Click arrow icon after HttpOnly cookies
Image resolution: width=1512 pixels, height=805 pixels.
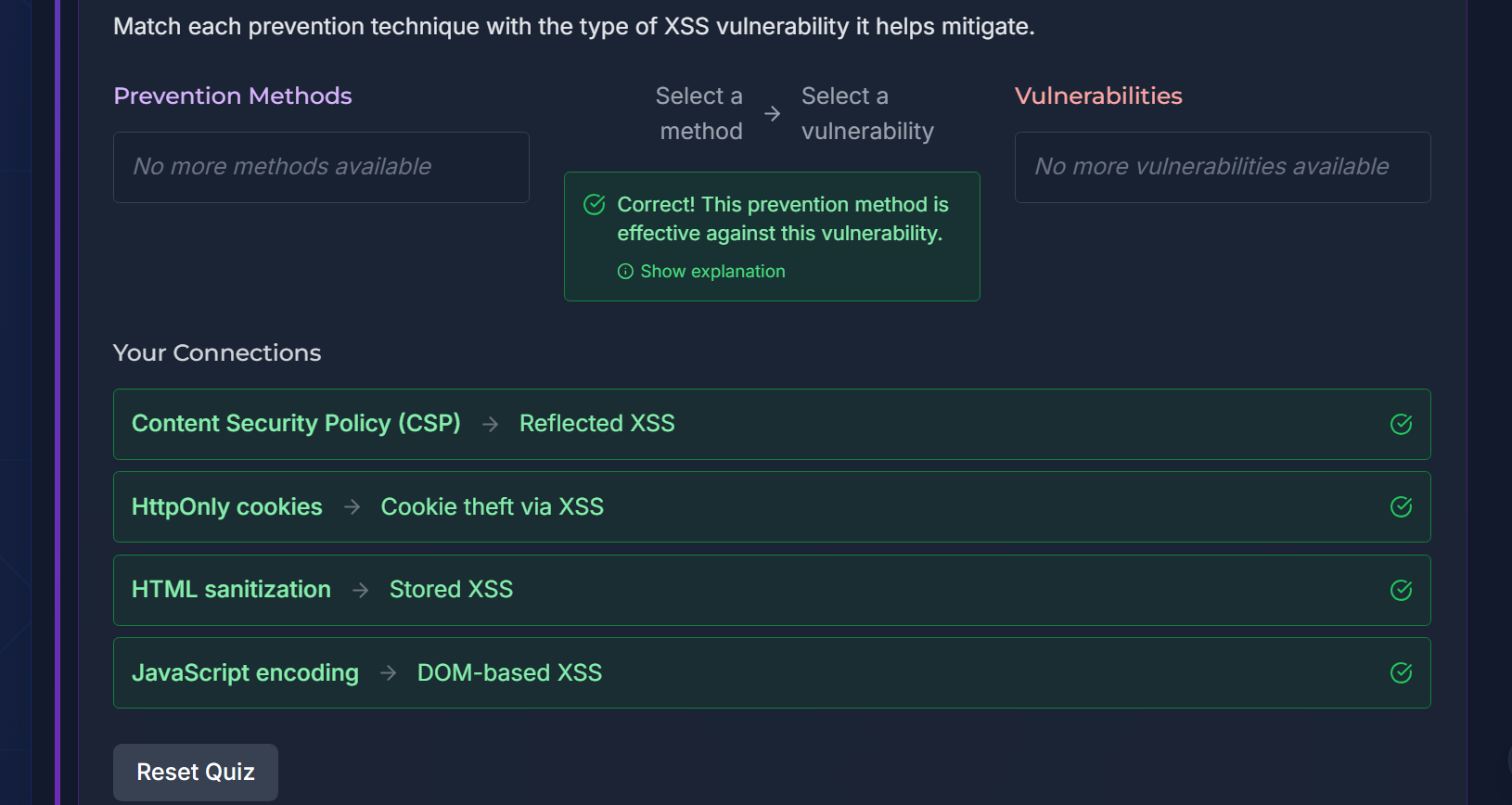[x=352, y=507]
